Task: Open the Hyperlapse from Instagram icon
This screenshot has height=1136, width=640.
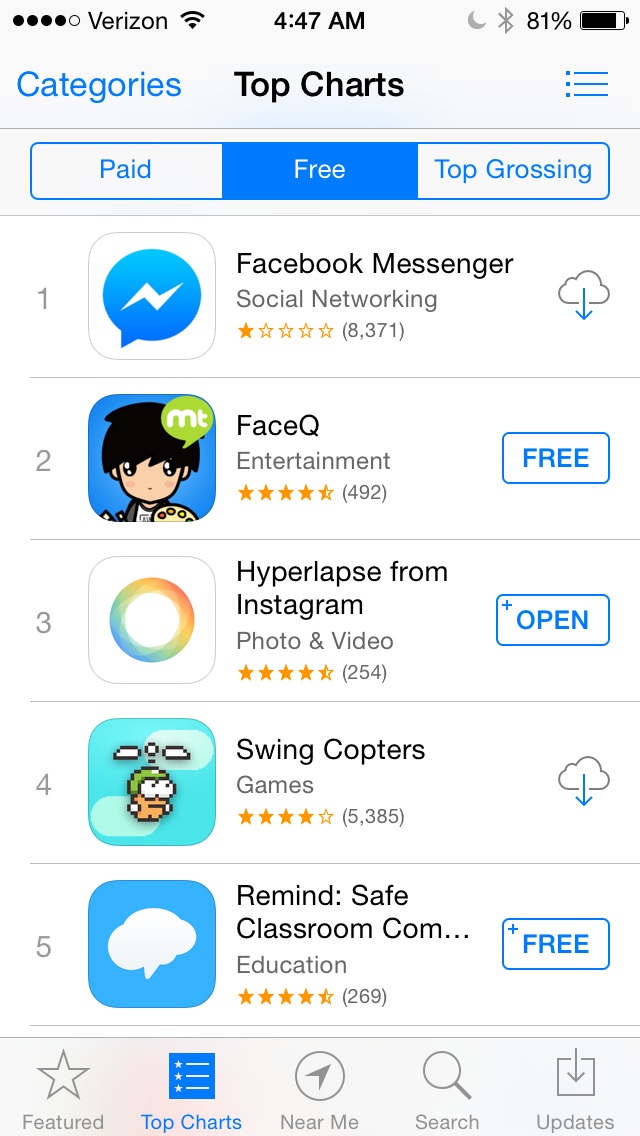Action: [x=152, y=620]
